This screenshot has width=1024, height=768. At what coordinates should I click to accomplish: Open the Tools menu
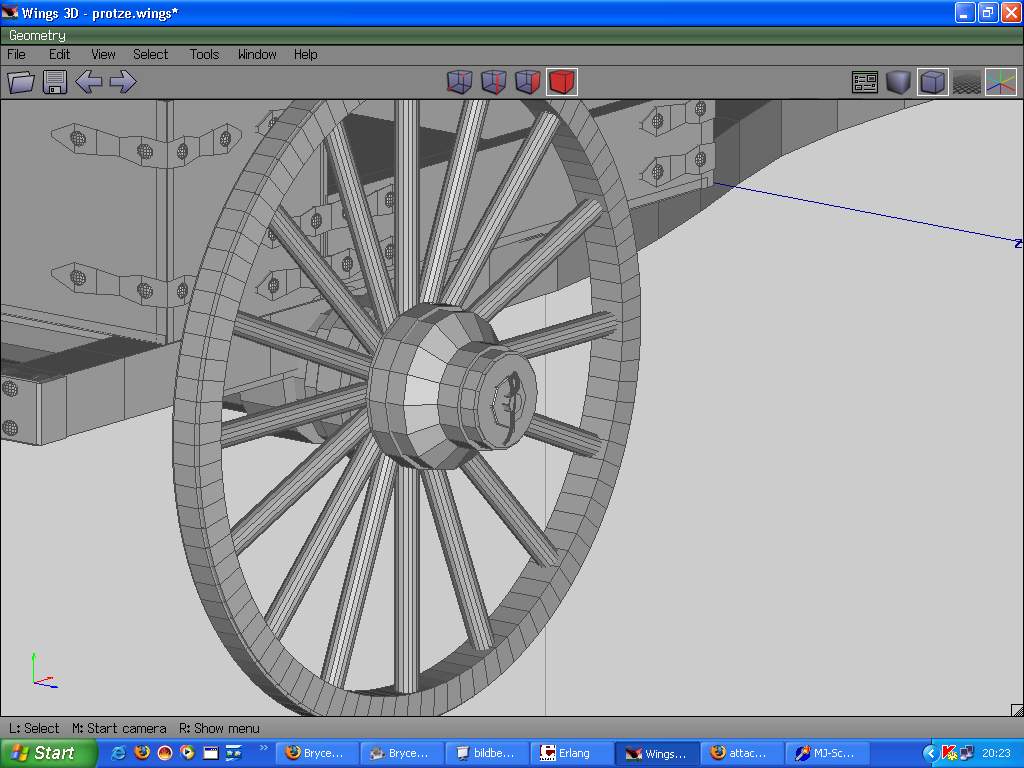coord(204,54)
